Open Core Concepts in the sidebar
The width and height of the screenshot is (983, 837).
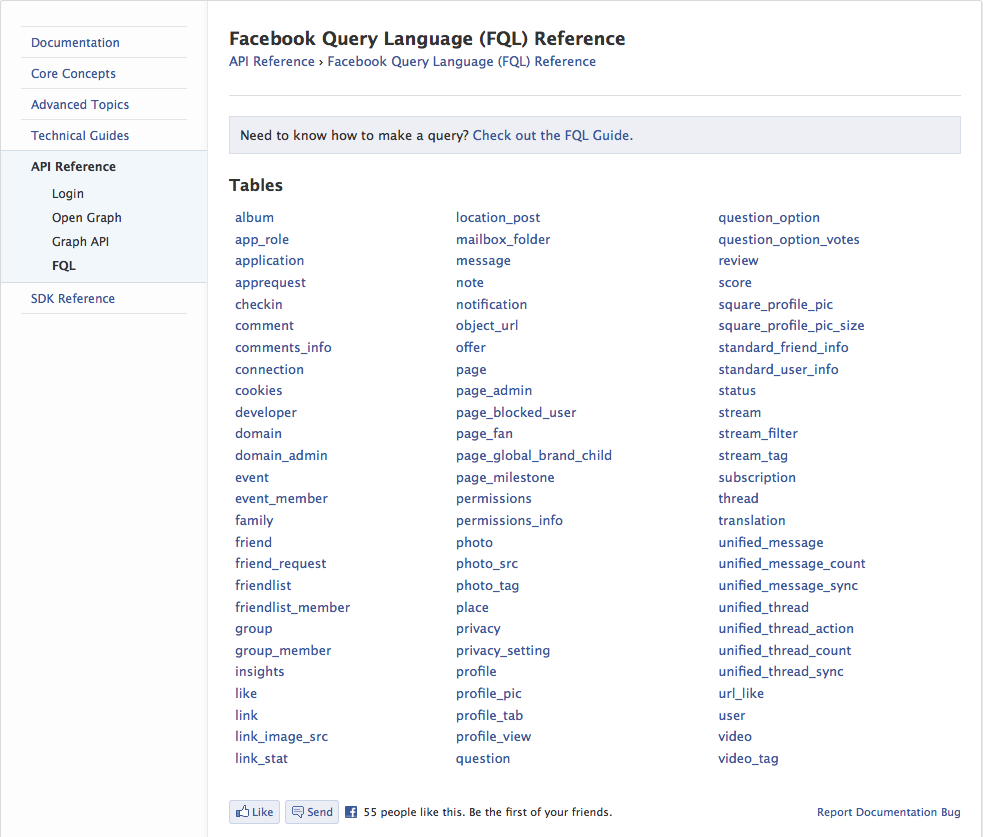point(73,73)
